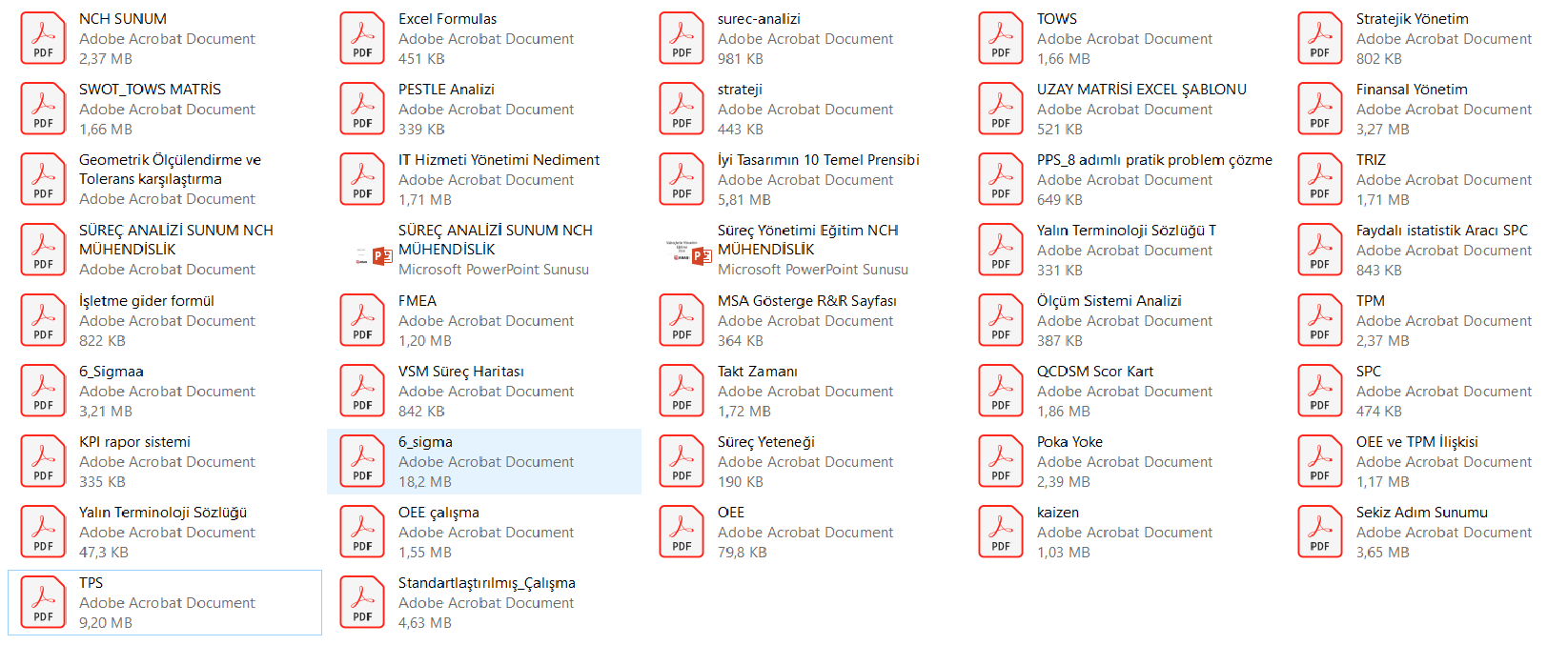
Task: Click the Finansal Yönetim file name
Action: (1412, 90)
